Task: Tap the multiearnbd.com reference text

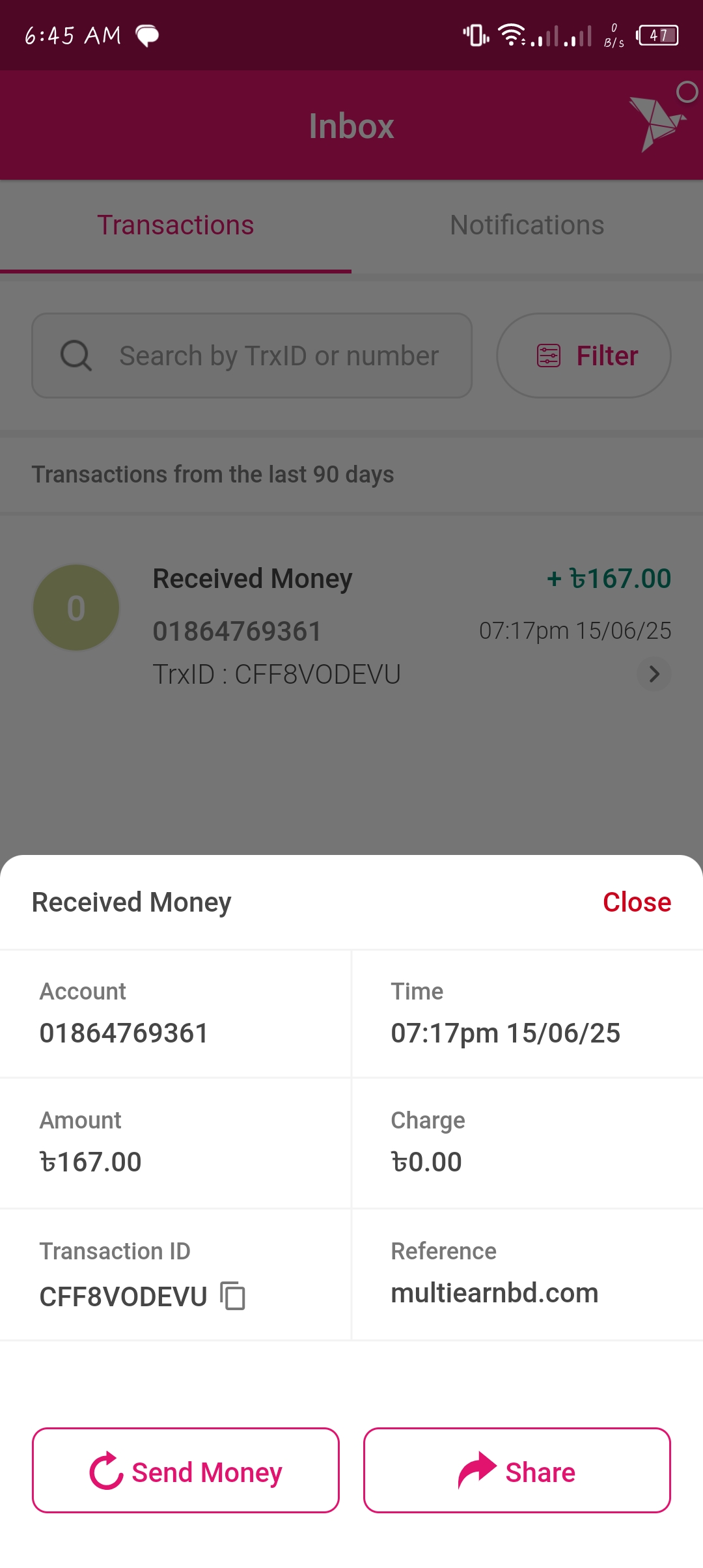Action: 495,1293
